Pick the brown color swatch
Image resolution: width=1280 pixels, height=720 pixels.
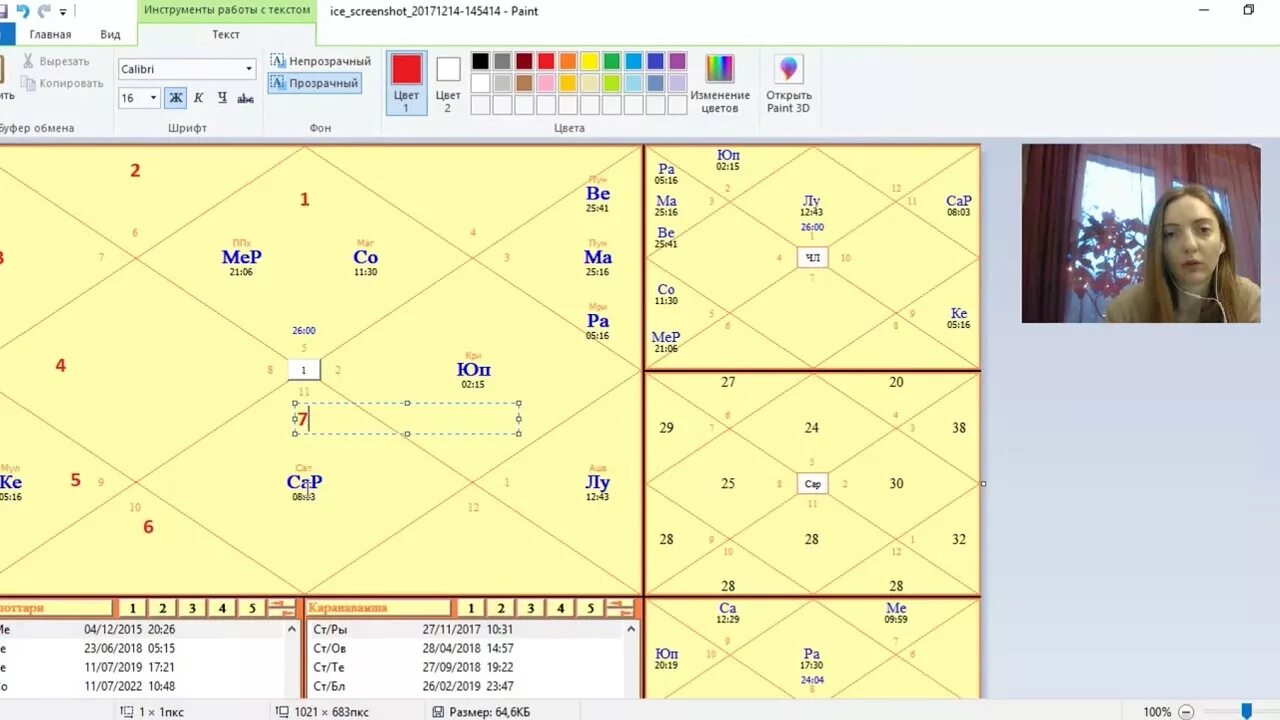tap(524, 83)
